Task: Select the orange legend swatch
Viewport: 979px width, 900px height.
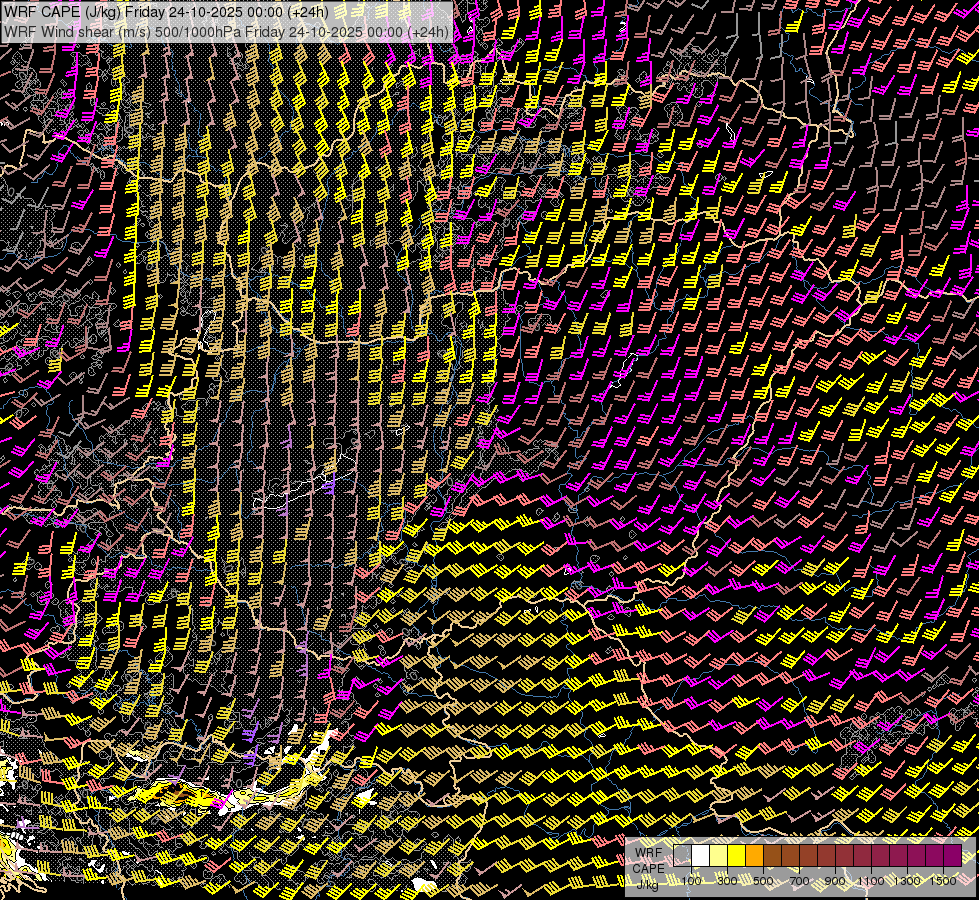Action: (754, 855)
